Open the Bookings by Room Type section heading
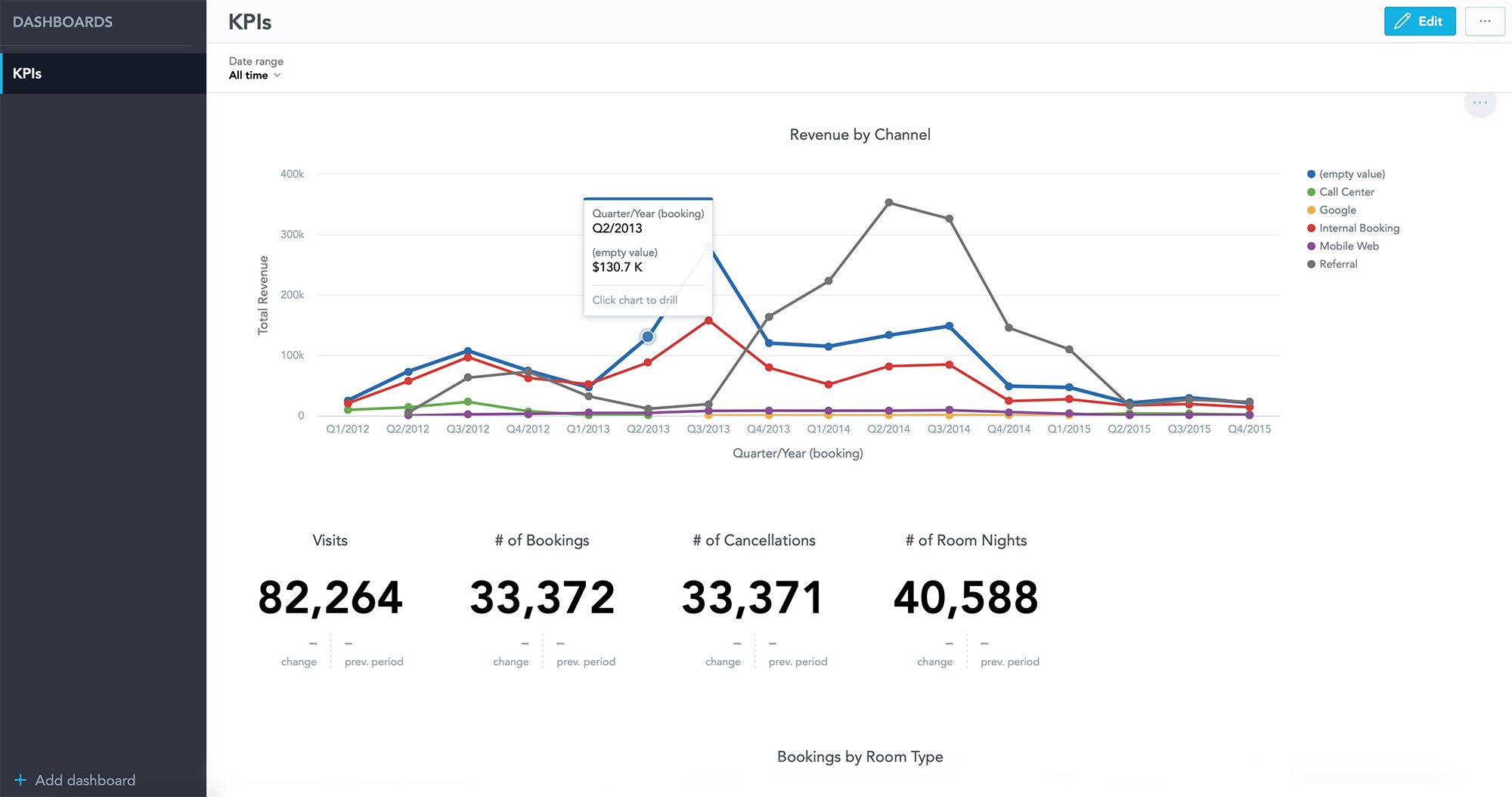This screenshot has height=797, width=1512. (859, 756)
